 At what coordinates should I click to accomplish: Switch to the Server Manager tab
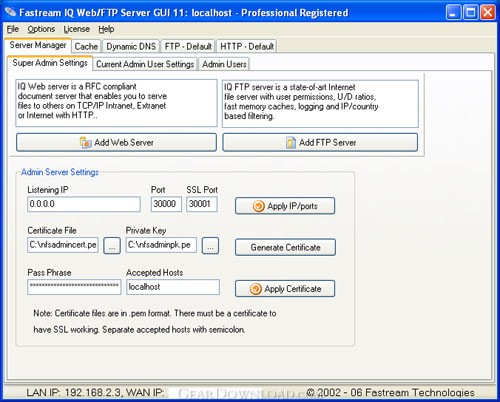(38, 45)
